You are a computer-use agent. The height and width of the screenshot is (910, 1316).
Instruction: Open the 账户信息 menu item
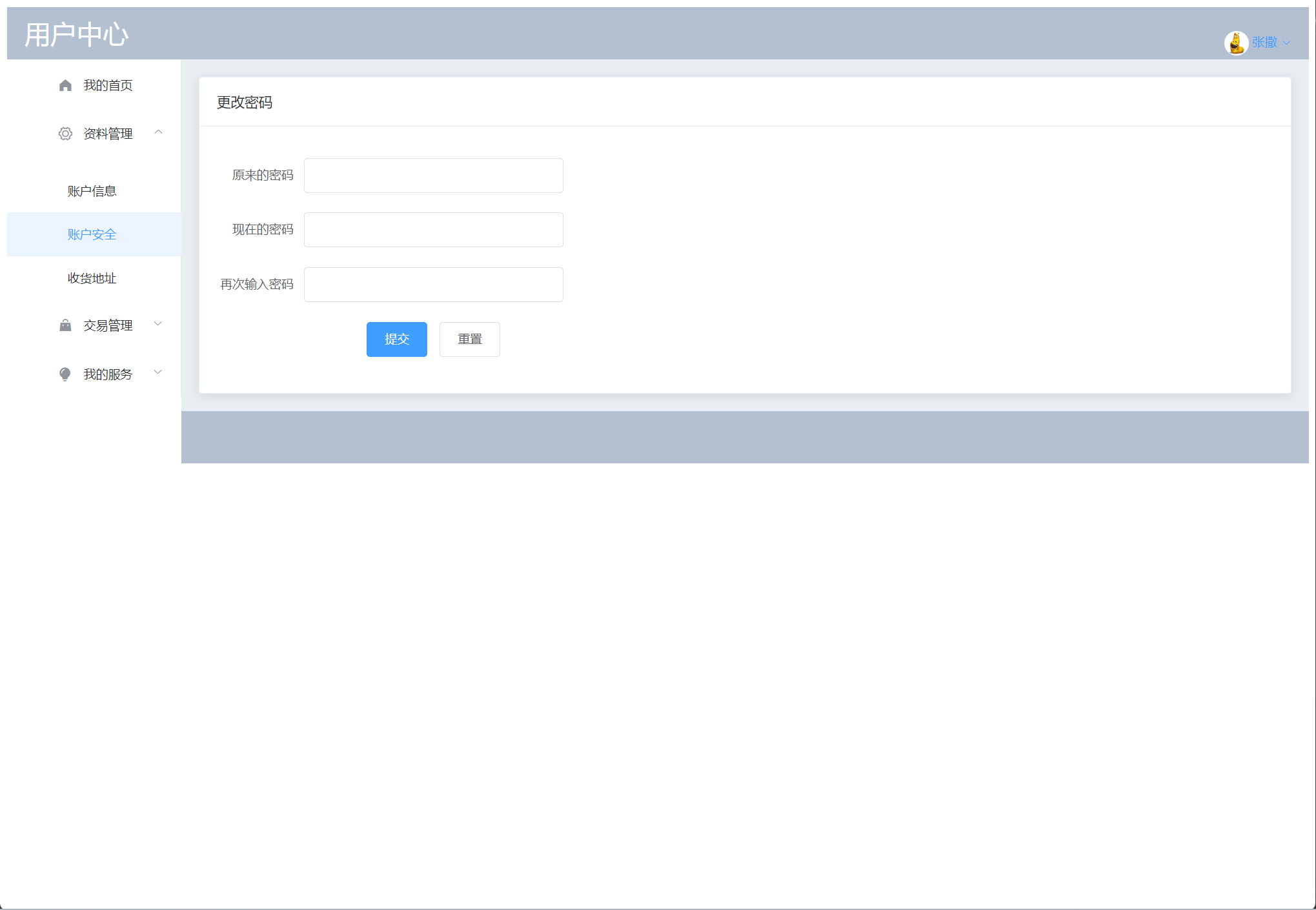[x=92, y=191]
